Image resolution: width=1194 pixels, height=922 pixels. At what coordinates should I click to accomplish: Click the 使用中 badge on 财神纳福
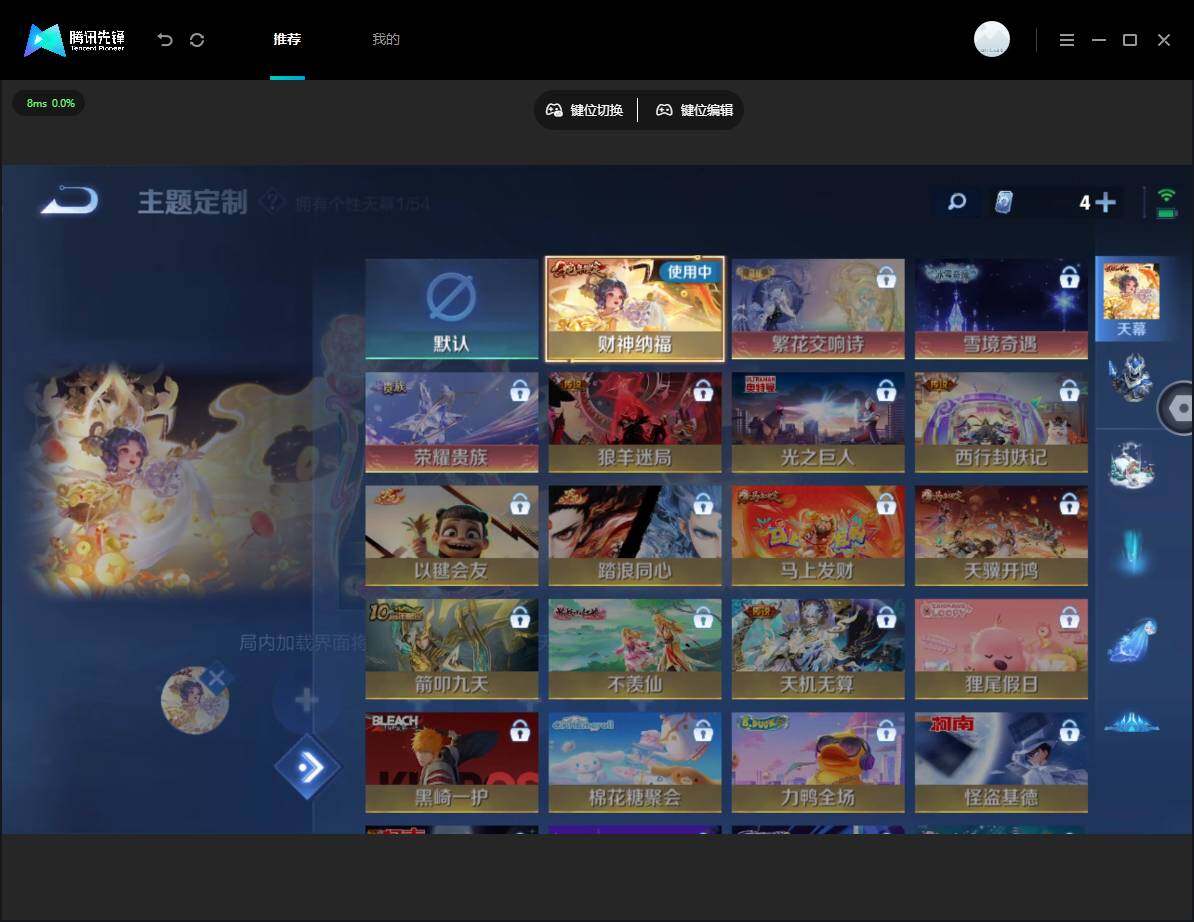[x=689, y=272]
